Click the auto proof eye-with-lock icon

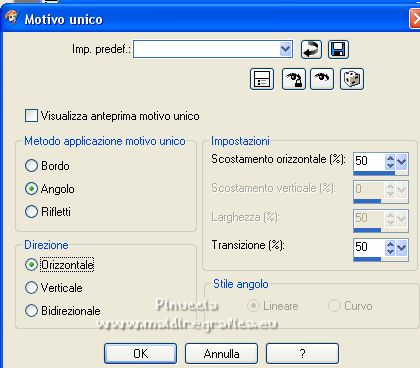[294, 79]
